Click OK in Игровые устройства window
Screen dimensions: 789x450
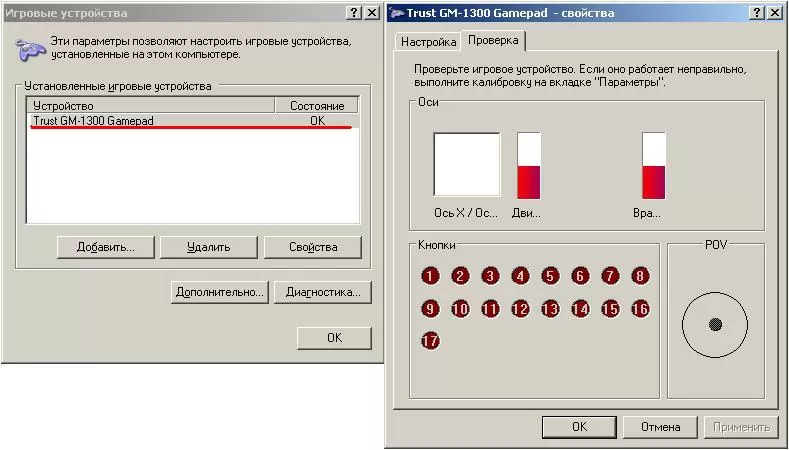click(x=334, y=338)
